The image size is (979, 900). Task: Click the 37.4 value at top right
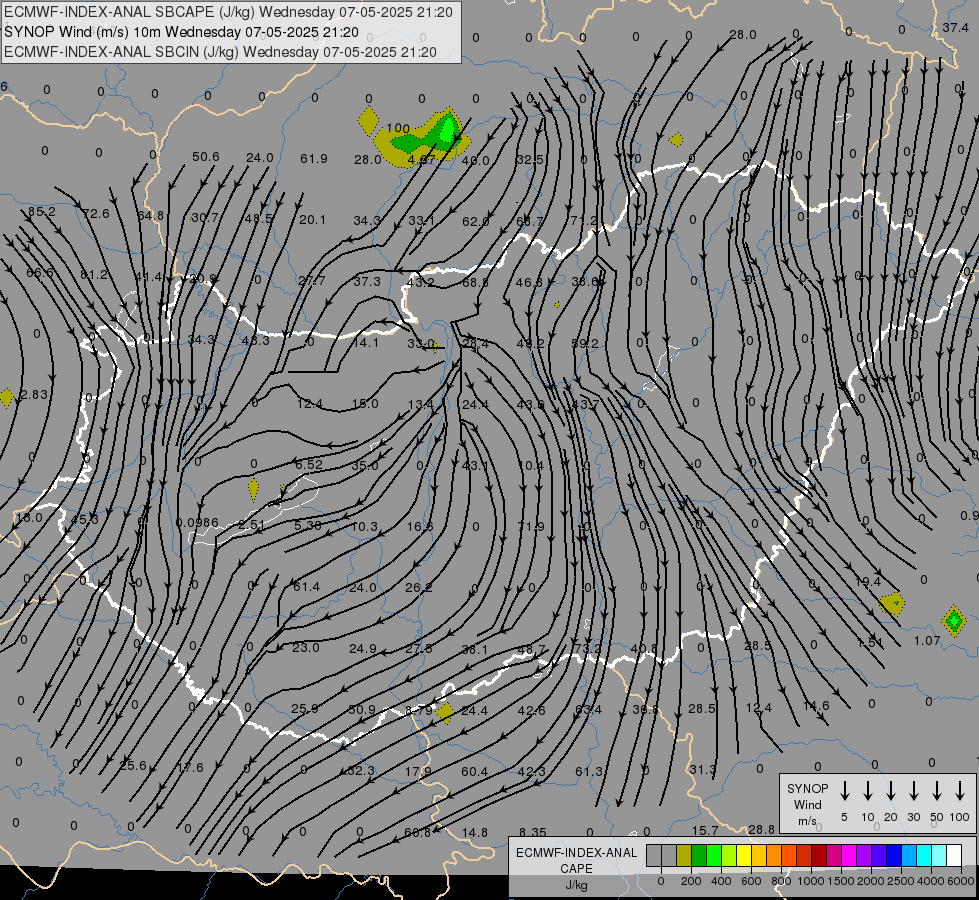pos(955,27)
